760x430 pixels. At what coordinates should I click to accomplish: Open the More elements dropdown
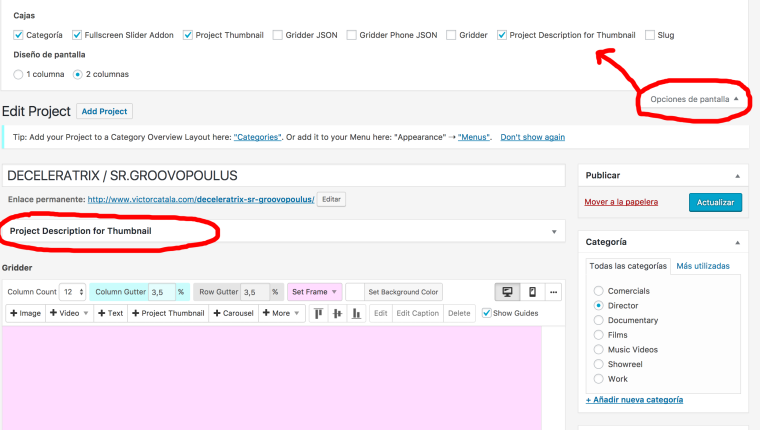[x=281, y=313]
